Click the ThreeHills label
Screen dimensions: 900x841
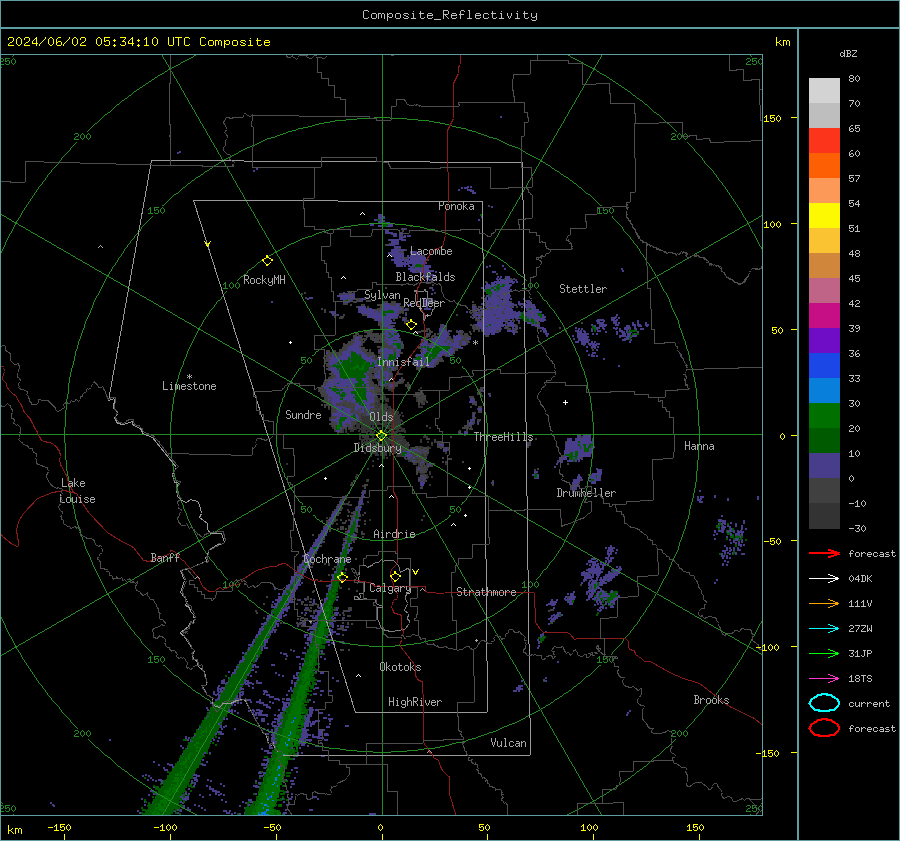point(503,437)
